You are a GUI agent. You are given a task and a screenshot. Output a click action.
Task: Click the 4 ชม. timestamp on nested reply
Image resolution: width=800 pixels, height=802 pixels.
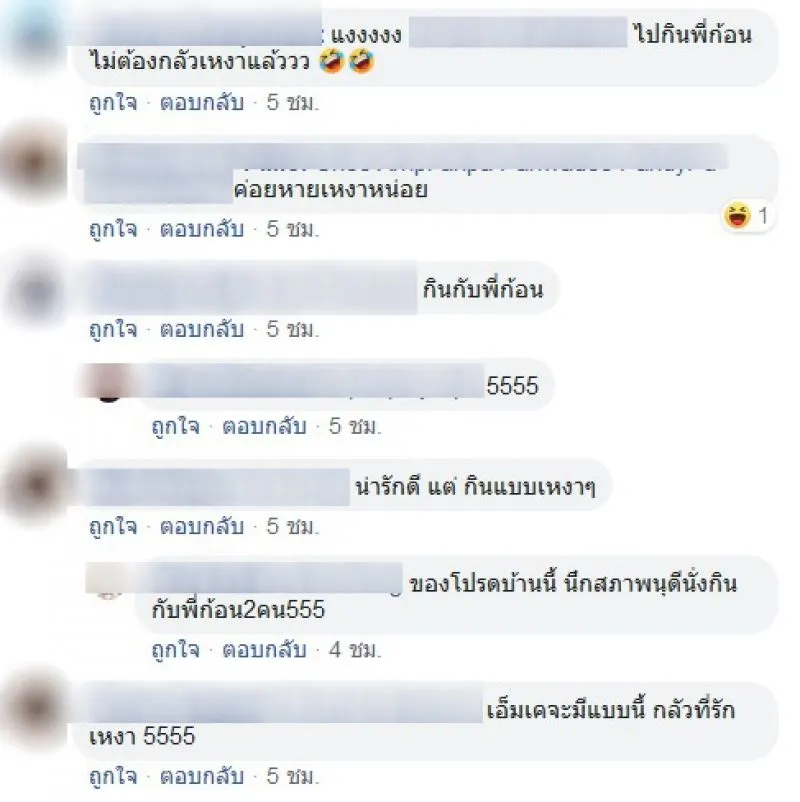click(355, 650)
